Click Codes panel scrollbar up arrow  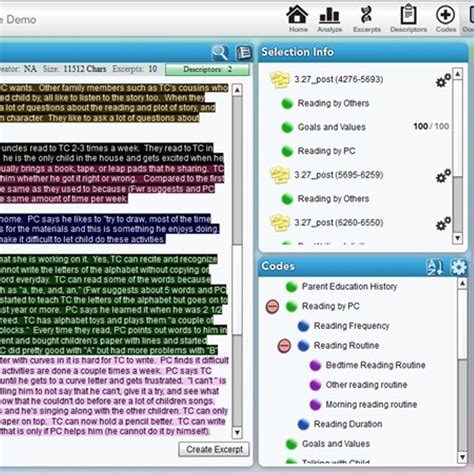pos(462,284)
